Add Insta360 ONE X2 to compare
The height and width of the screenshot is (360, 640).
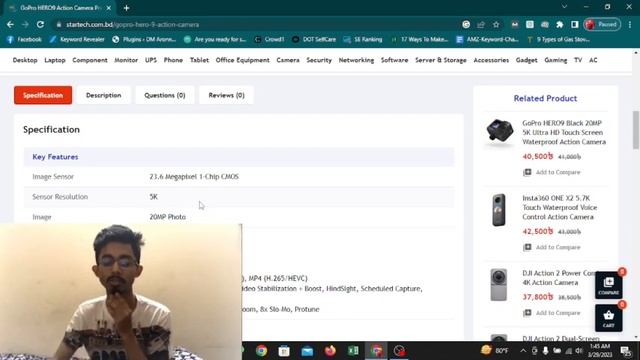coord(552,247)
